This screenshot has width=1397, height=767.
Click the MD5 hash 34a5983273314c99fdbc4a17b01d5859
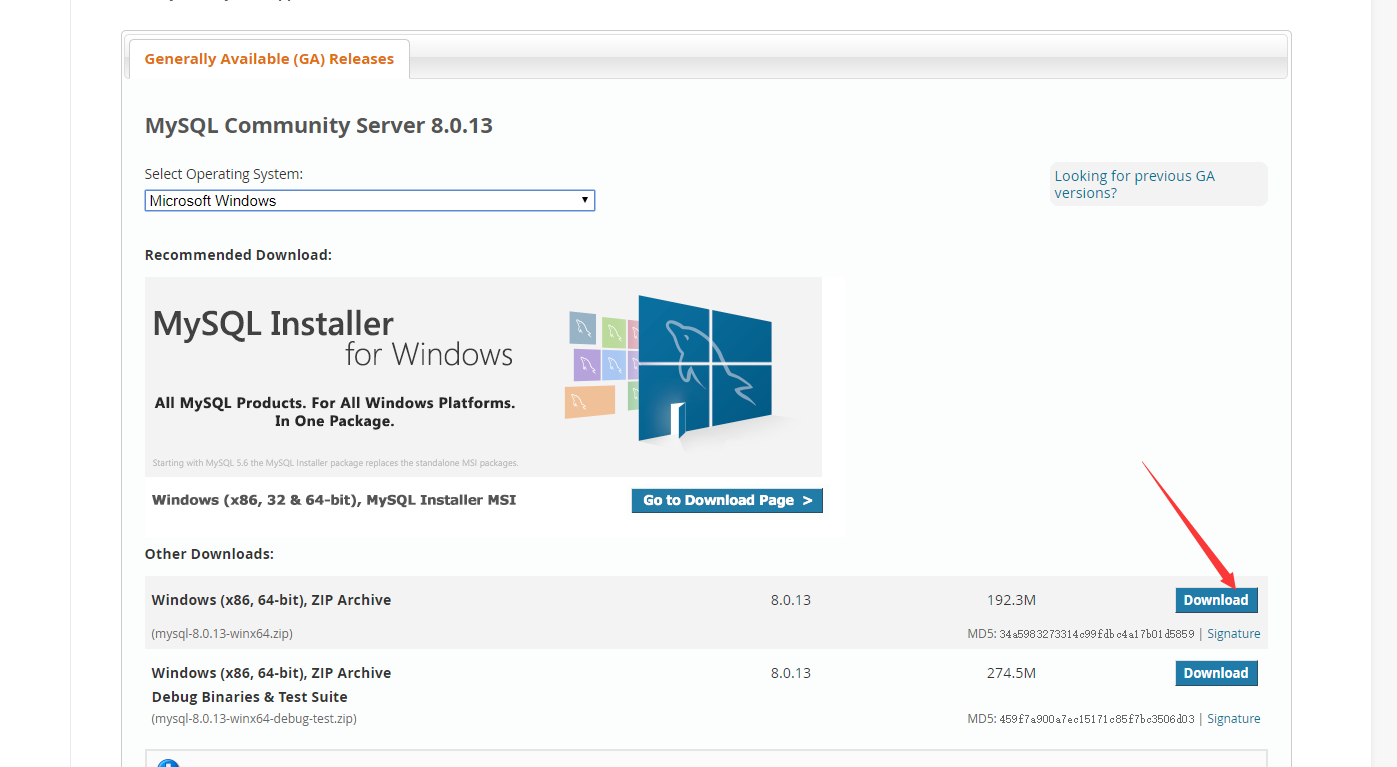point(1096,634)
